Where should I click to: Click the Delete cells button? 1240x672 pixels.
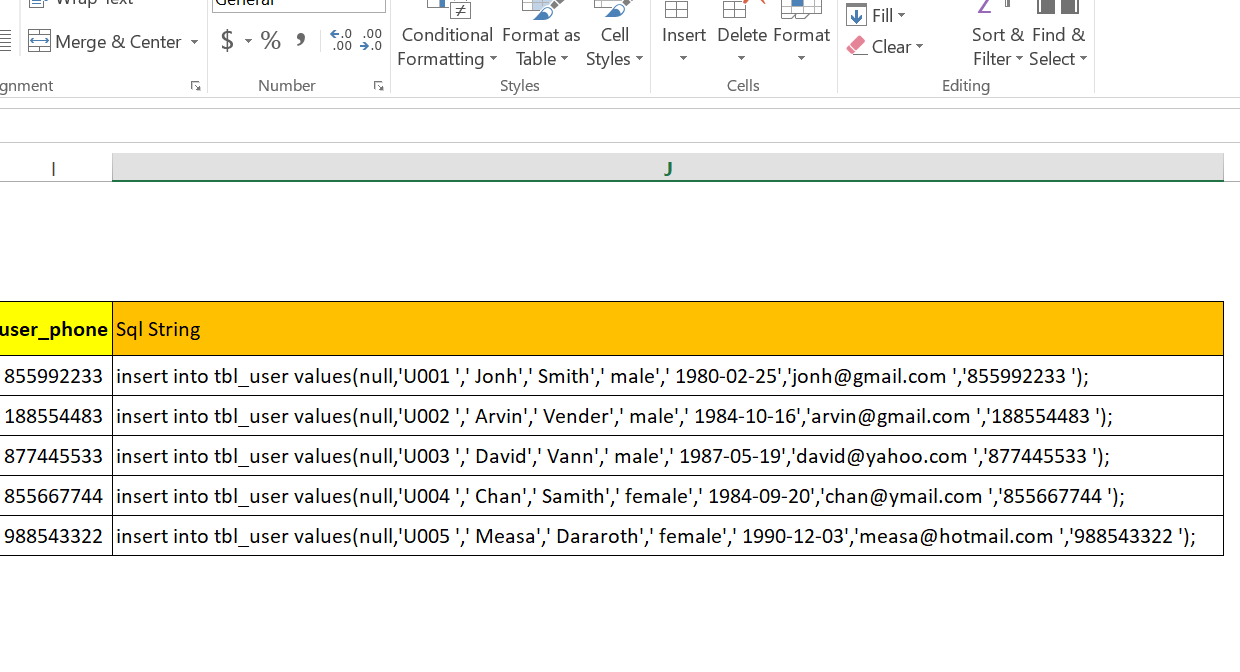coord(741,22)
